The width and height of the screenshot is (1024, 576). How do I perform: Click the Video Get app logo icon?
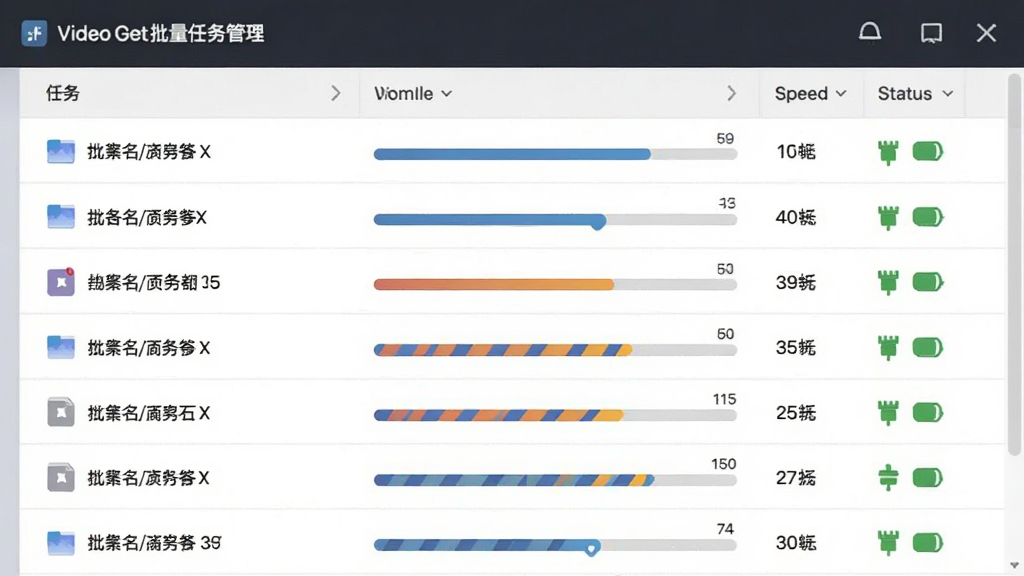coord(34,33)
